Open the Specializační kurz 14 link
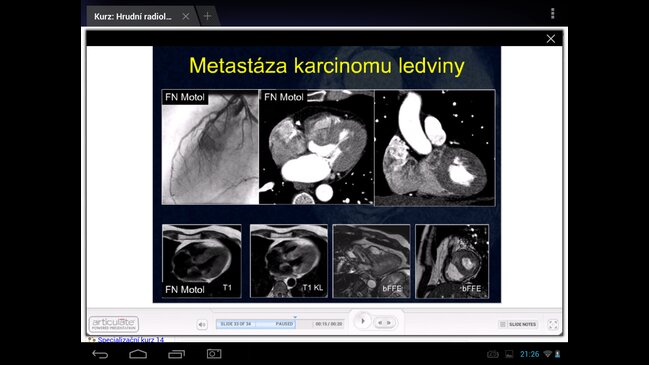 (x=130, y=340)
